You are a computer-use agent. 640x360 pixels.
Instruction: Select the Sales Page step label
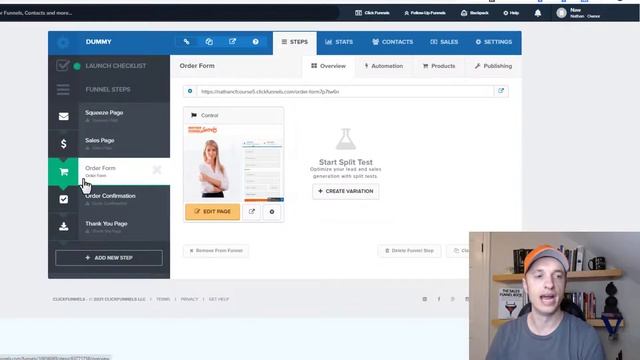[x=100, y=140]
